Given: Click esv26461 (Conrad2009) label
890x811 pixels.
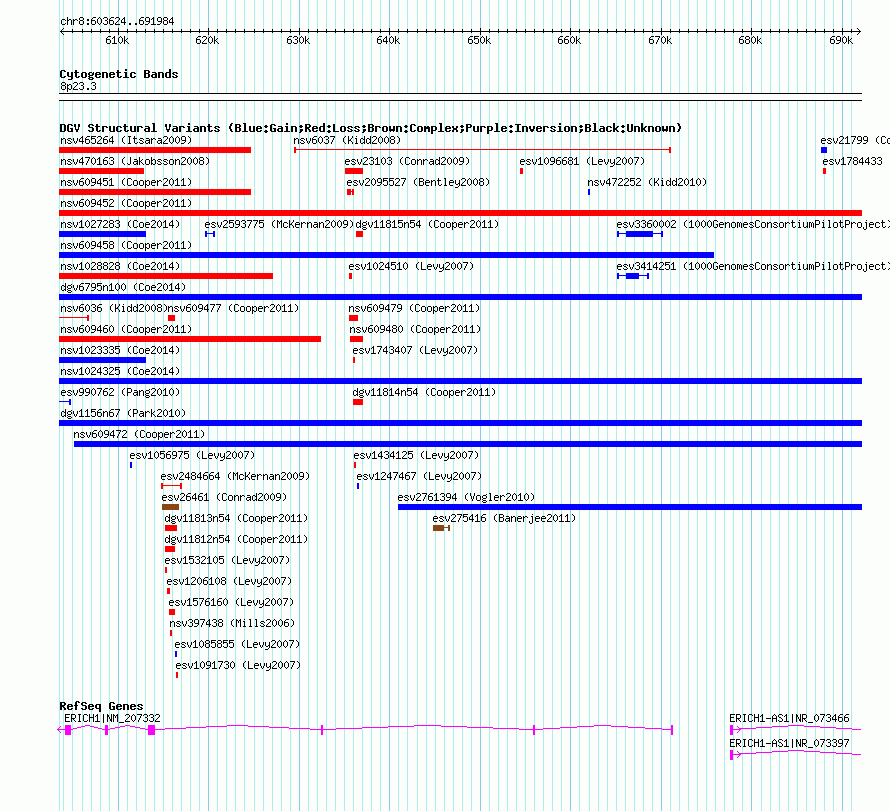Looking at the screenshot, I should [224, 497].
